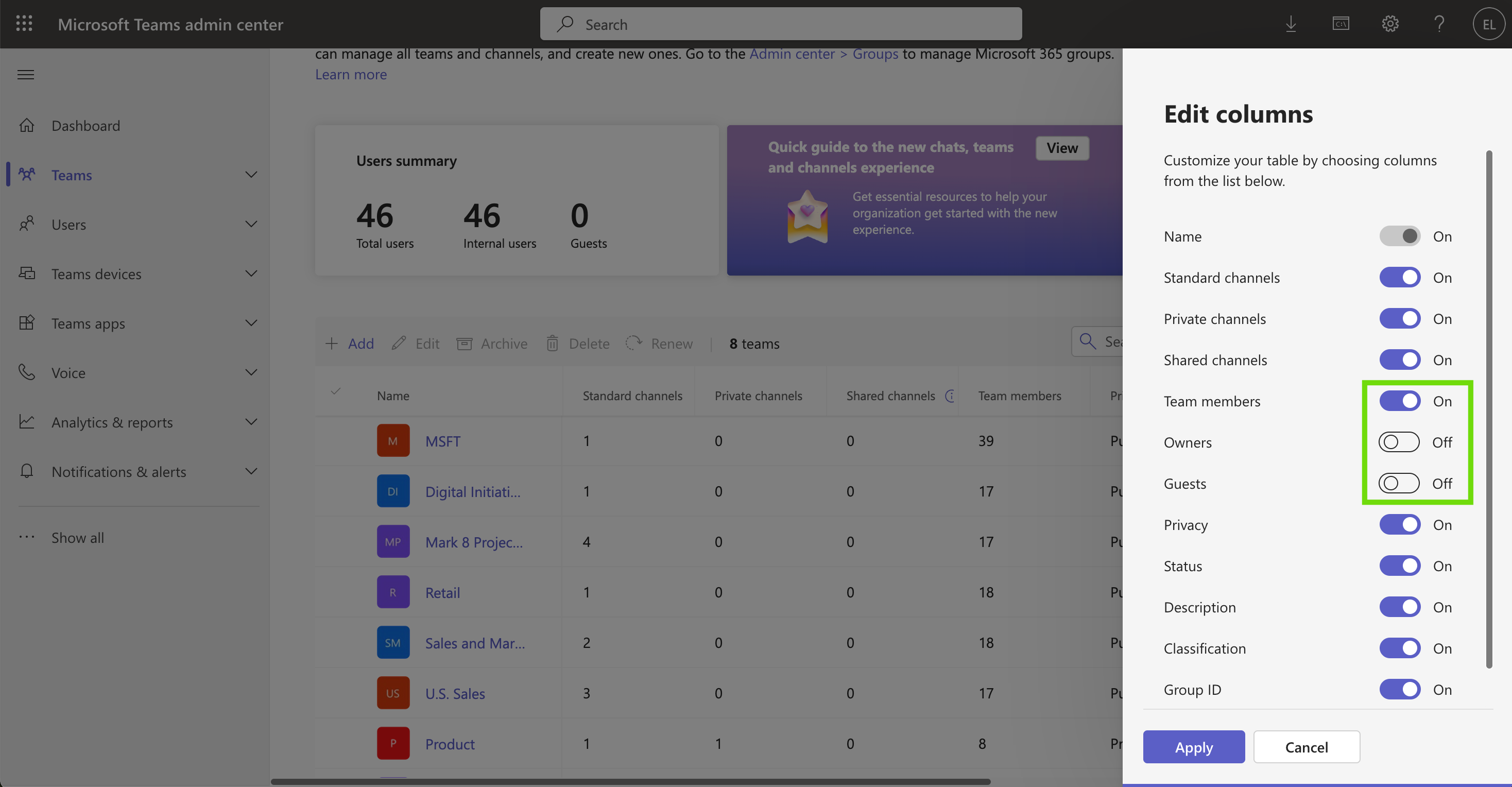Expand the Teams apps chevron
The height and width of the screenshot is (787, 1512).
pyautogui.click(x=251, y=322)
